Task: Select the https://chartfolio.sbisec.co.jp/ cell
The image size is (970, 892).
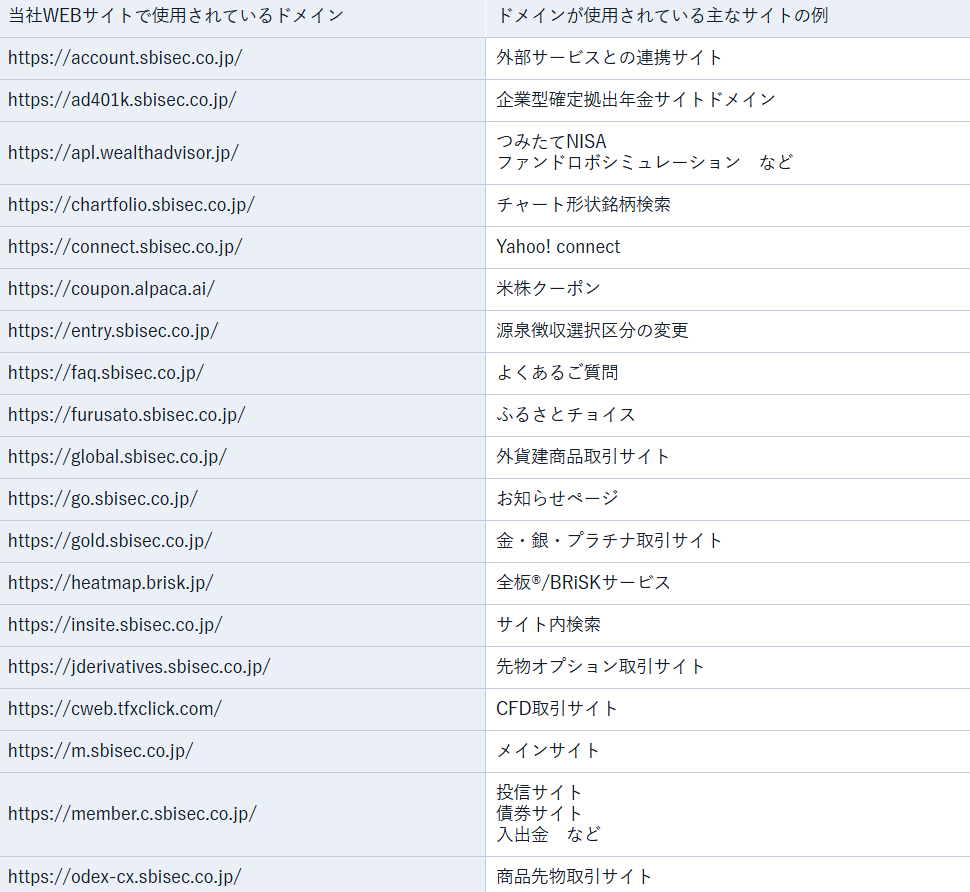Action: (242, 205)
